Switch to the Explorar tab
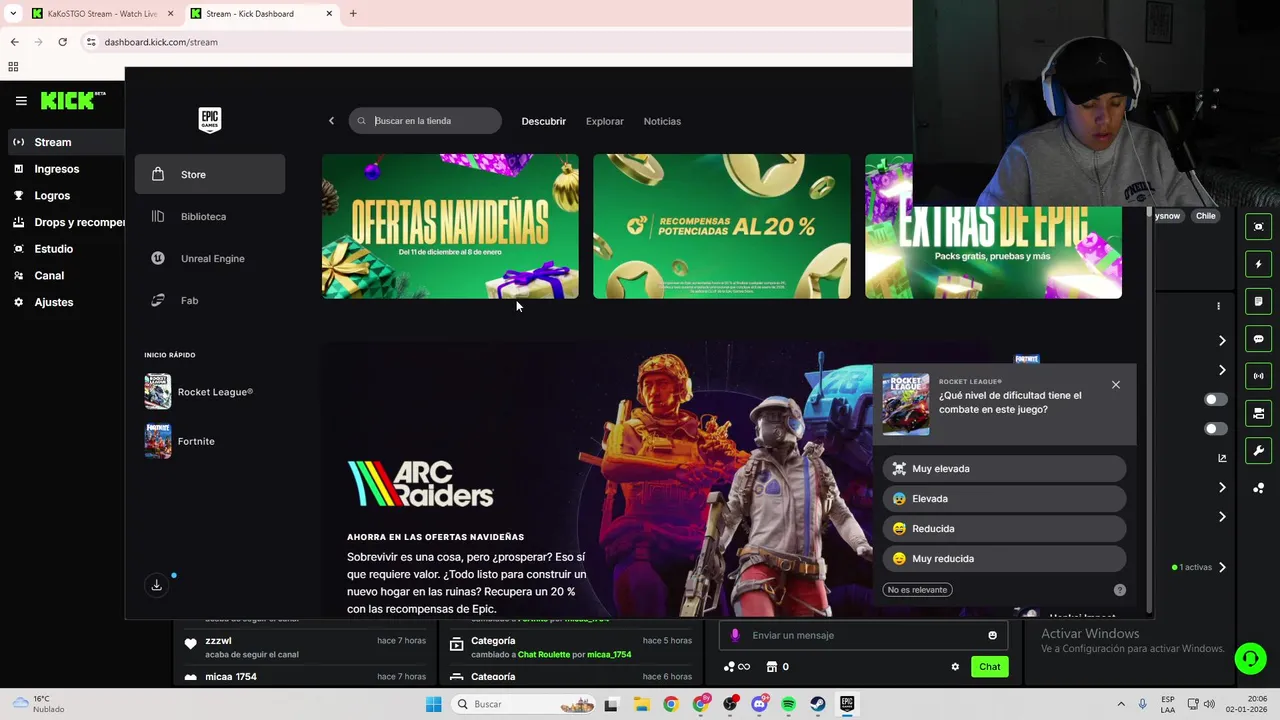Image resolution: width=1280 pixels, height=720 pixels. 604,121
